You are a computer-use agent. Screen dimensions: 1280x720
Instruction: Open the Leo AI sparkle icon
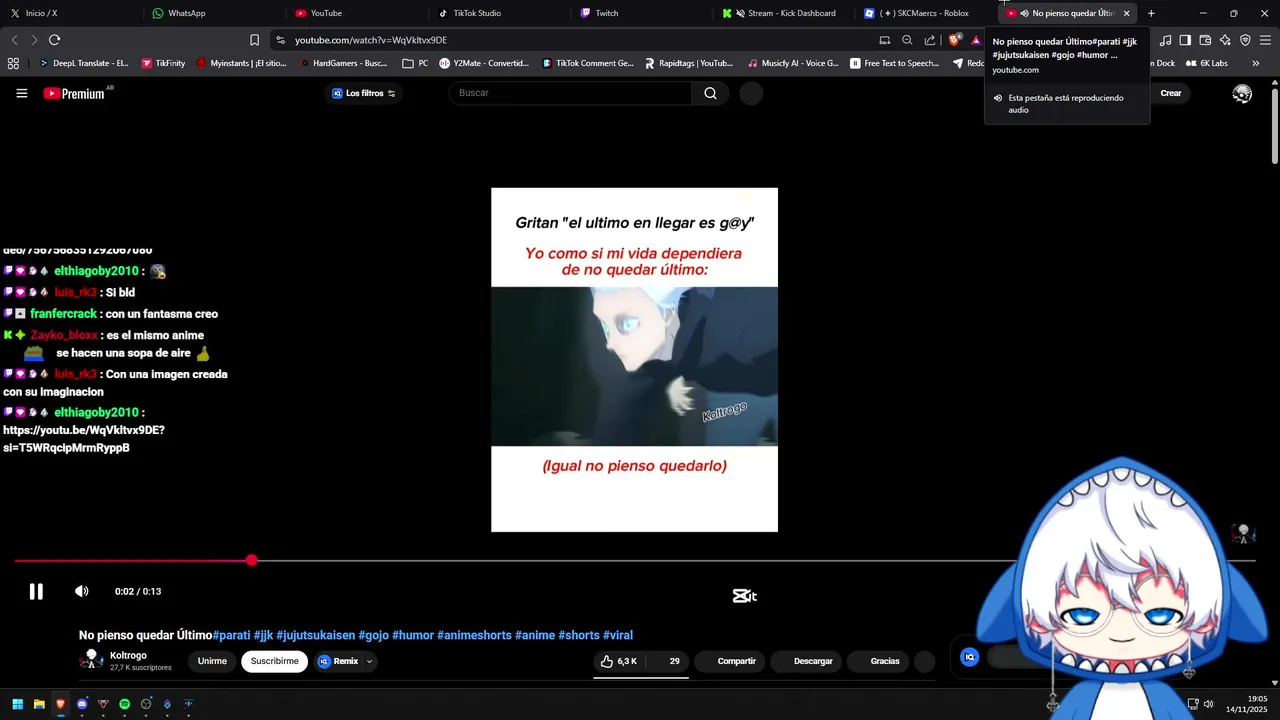tap(1225, 40)
